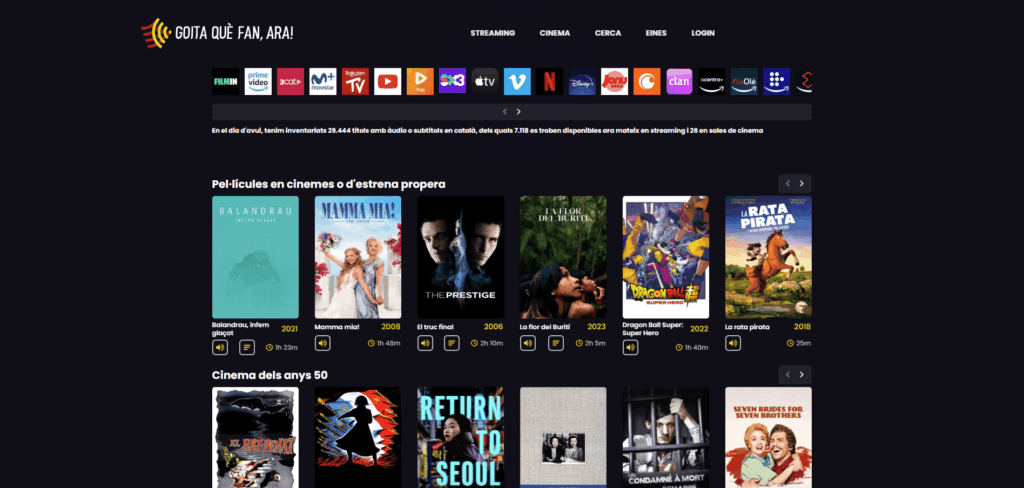Click the LOGIN menu item
The image size is (1024, 488).
tap(703, 33)
